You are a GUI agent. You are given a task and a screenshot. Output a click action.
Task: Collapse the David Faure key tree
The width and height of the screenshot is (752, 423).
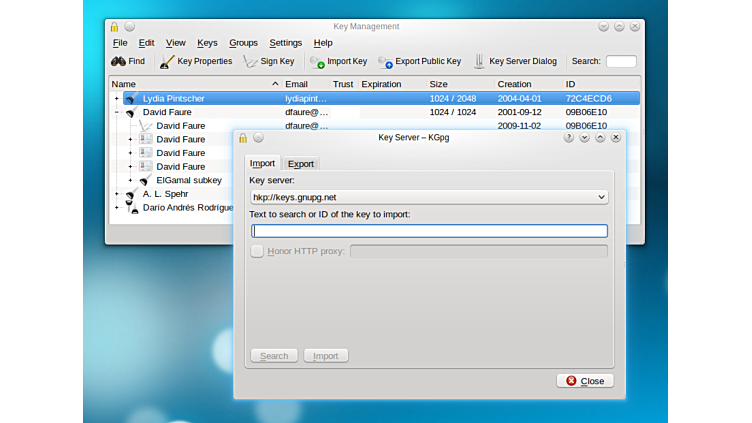[x=116, y=113]
